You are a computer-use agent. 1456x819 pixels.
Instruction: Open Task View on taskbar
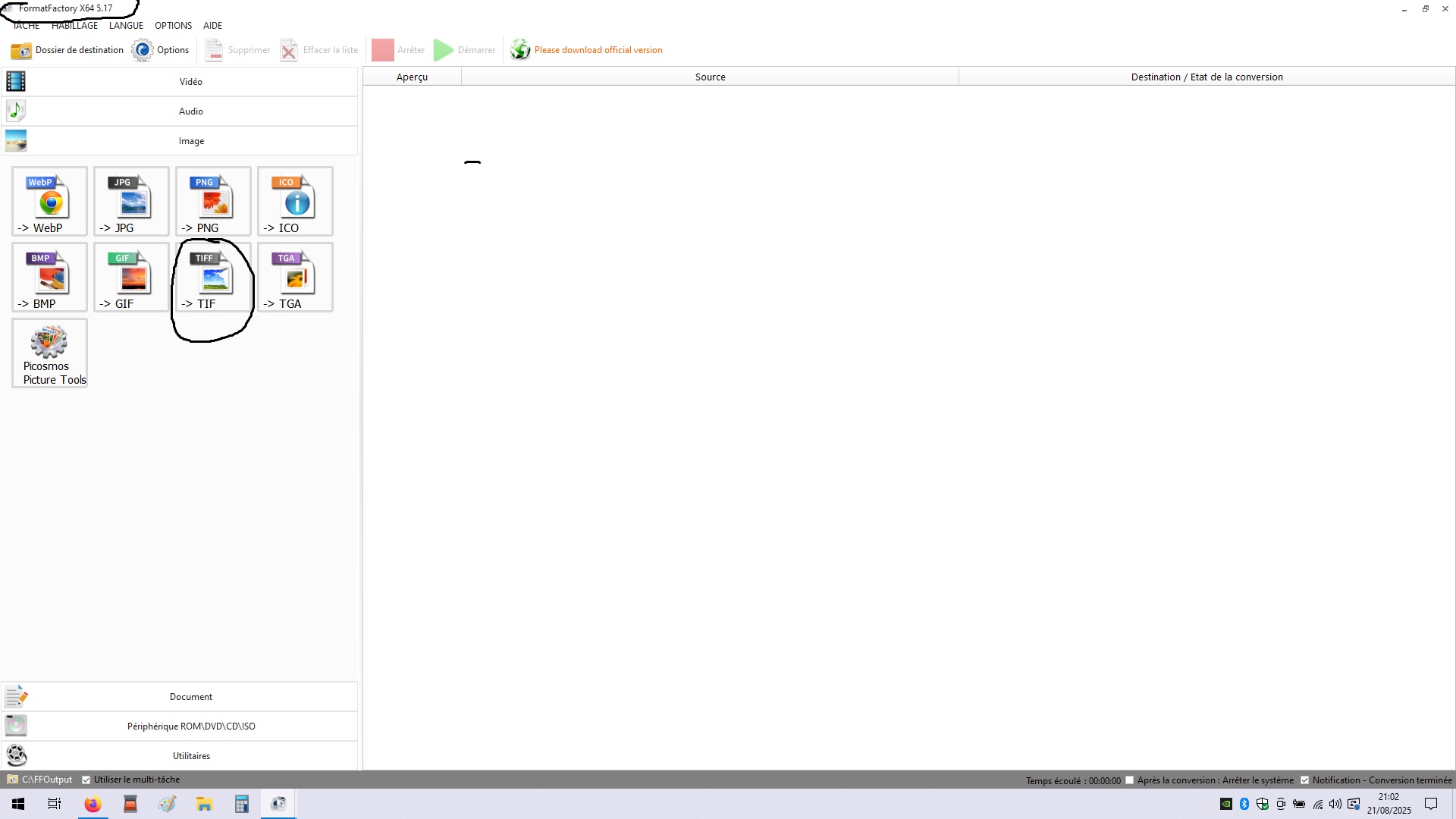point(55,804)
